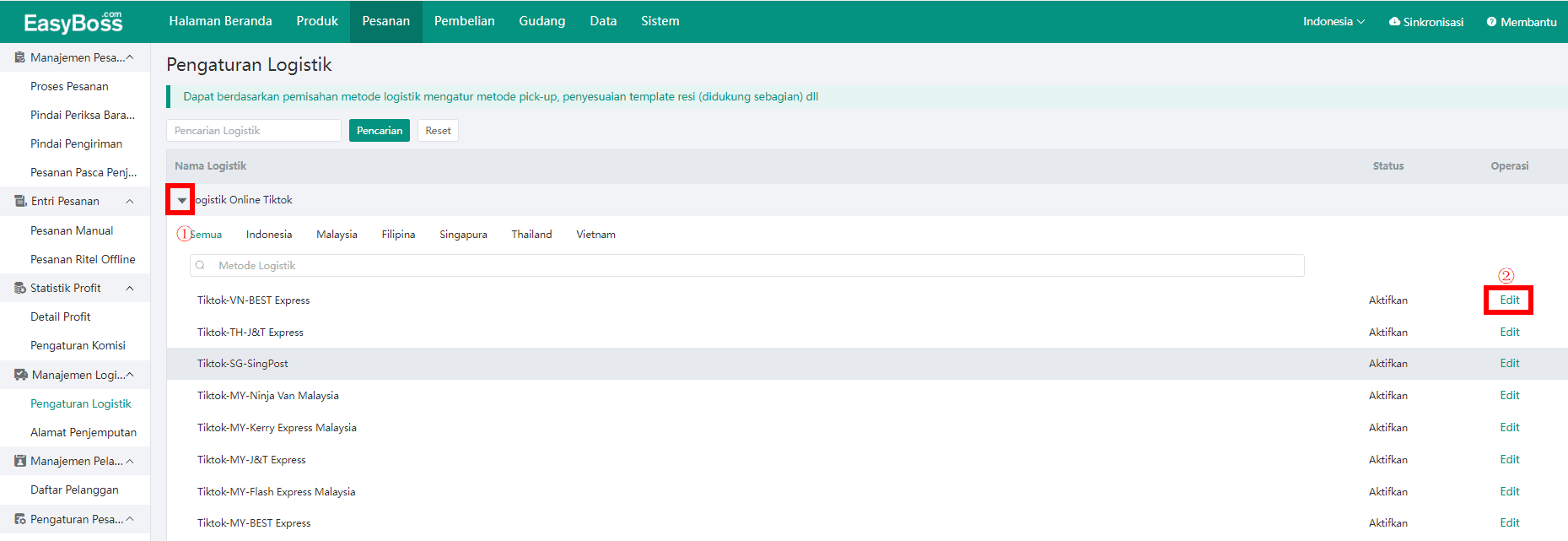Viewport: 1568px width, 541px height.
Task: Select the Filipina country tab
Action: tap(398, 235)
